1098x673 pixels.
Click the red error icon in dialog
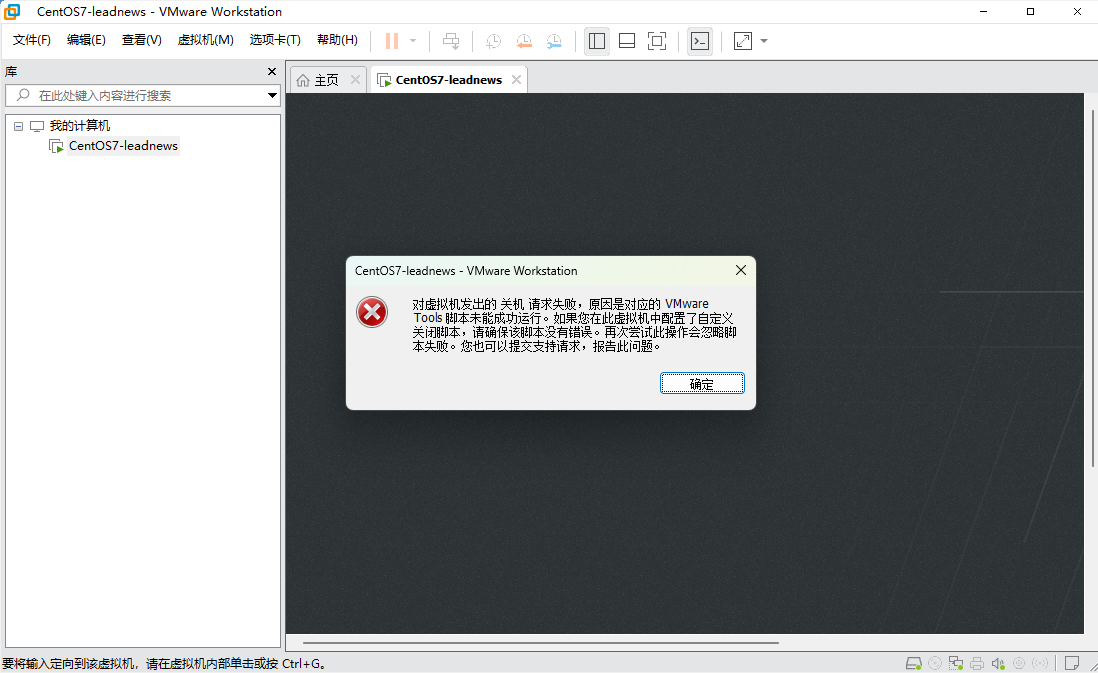[x=372, y=312]
